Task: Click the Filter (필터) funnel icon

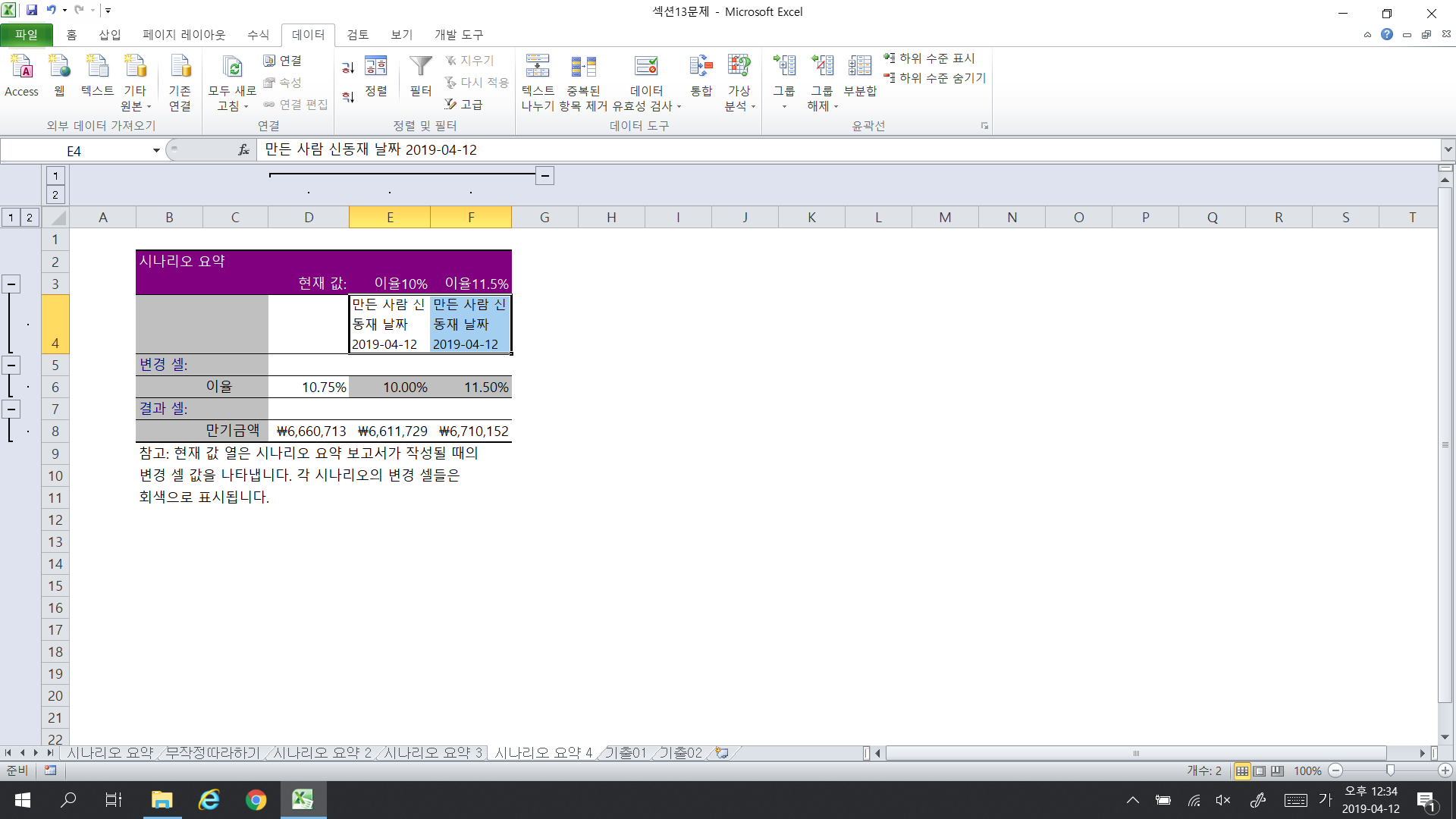Action: pyautogui.click(x=420, y=68)
